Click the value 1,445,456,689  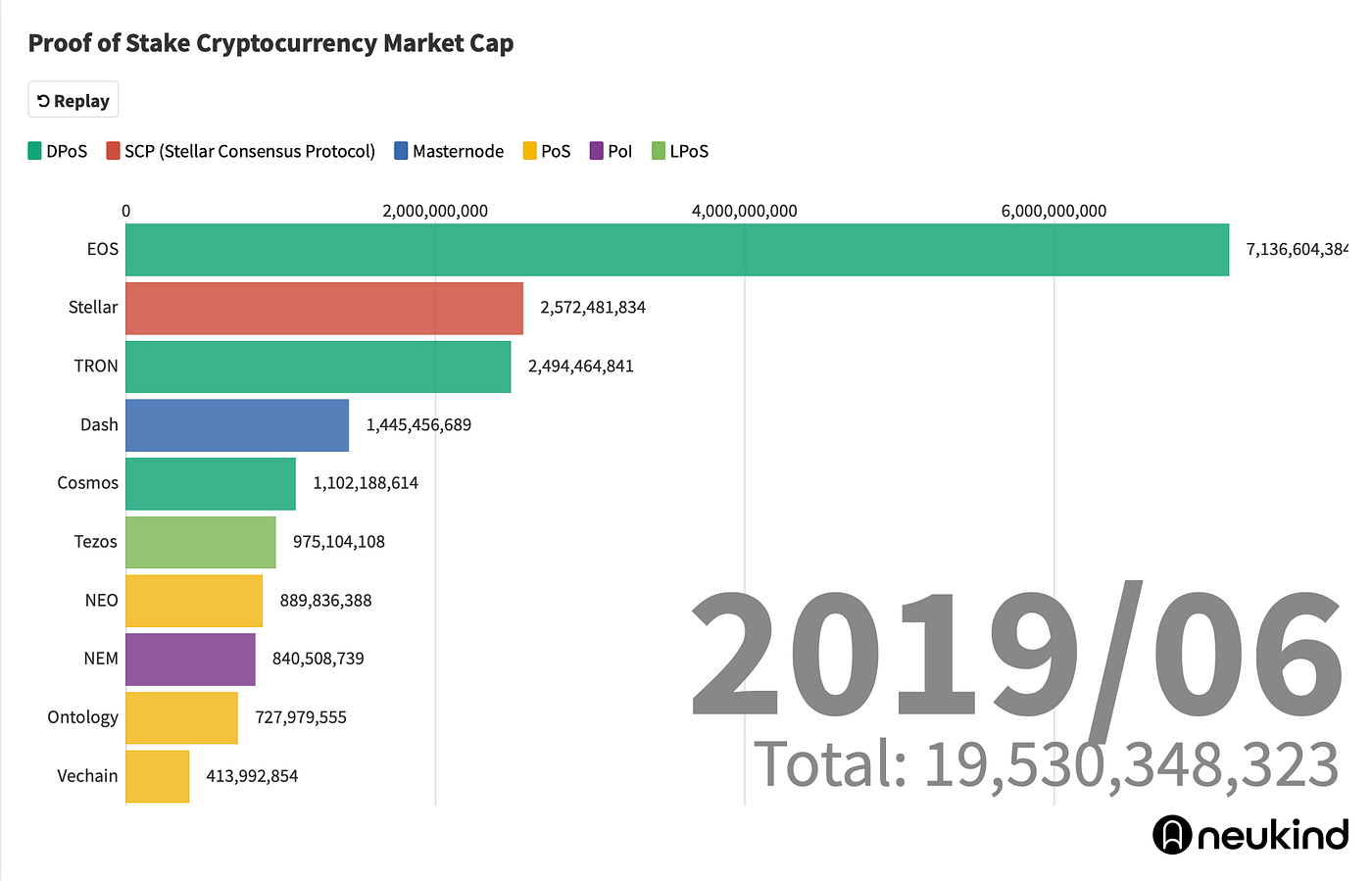tap(418, 425)
